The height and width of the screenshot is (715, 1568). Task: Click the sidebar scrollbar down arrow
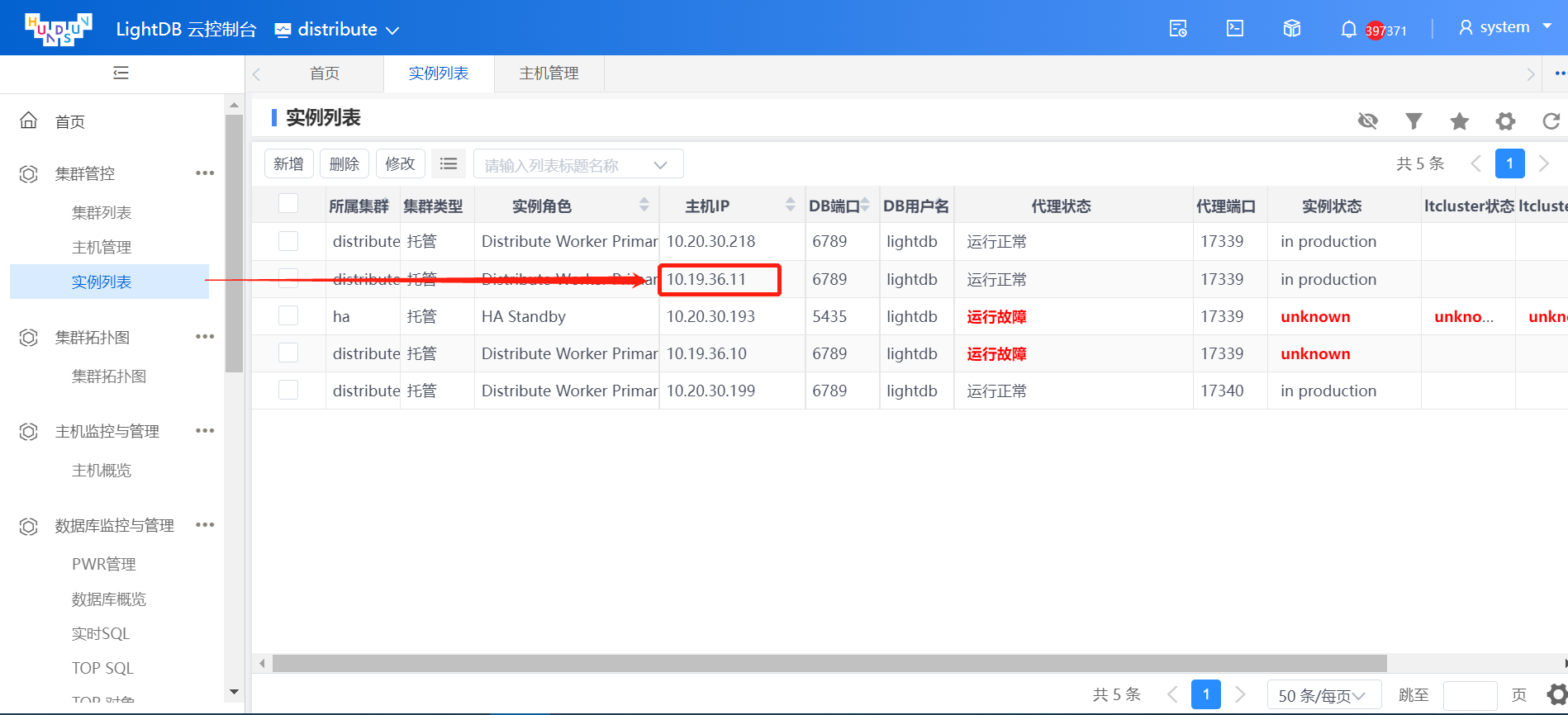tap(234, 692)
